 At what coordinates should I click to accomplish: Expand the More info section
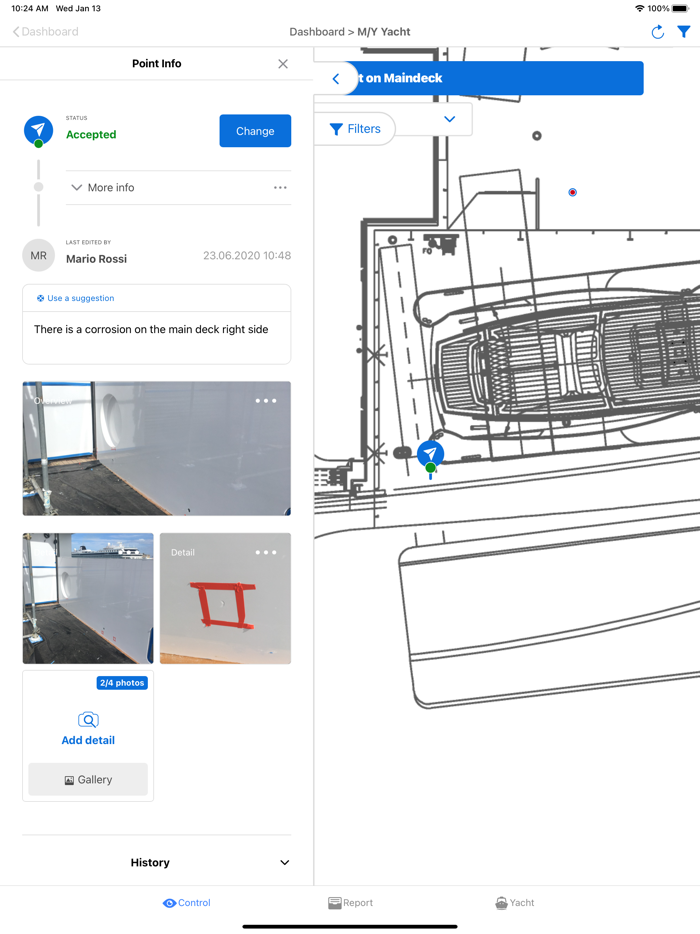click(x=102, y=188)
